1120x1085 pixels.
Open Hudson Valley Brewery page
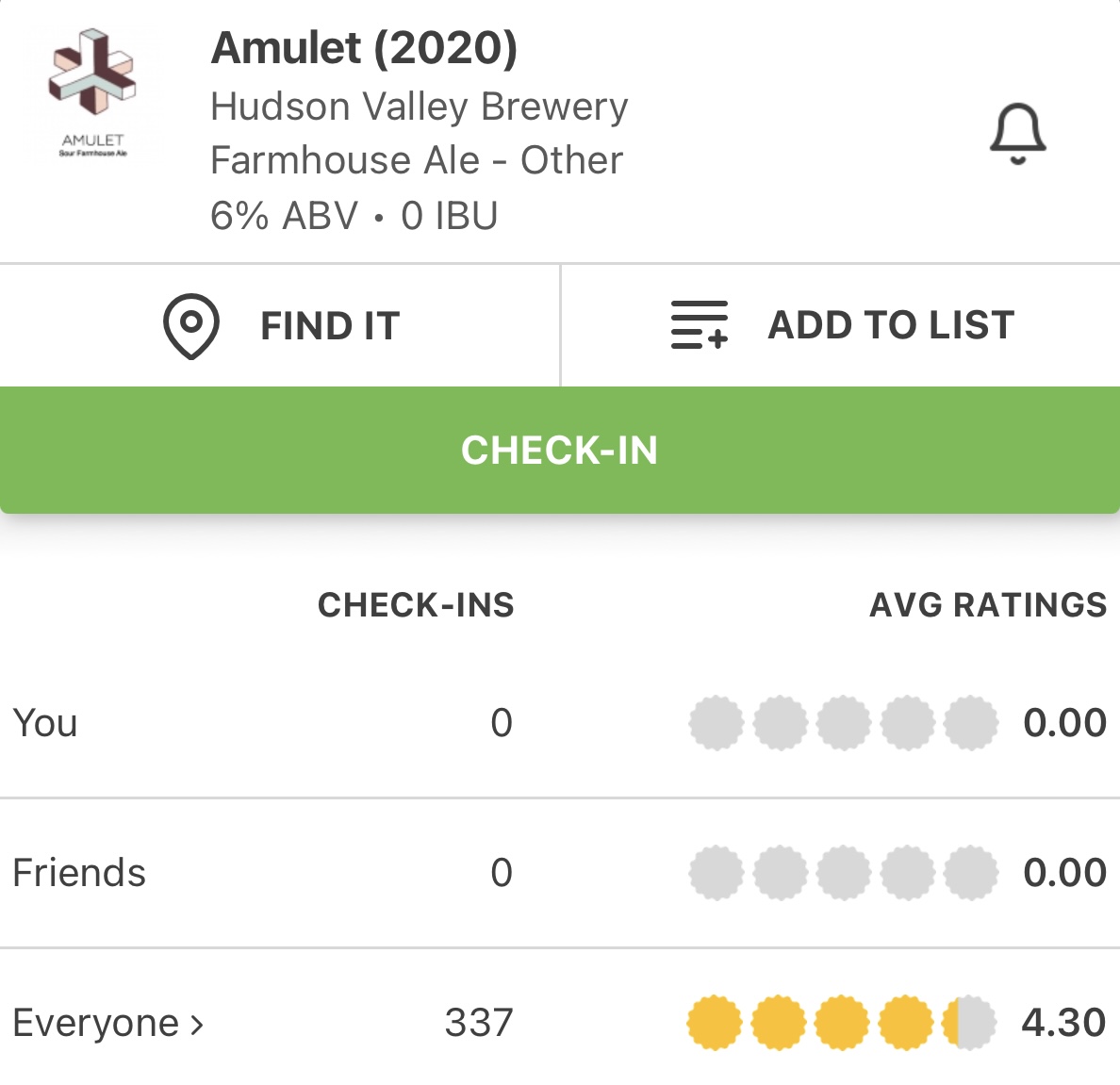click(x=419, y=107)
